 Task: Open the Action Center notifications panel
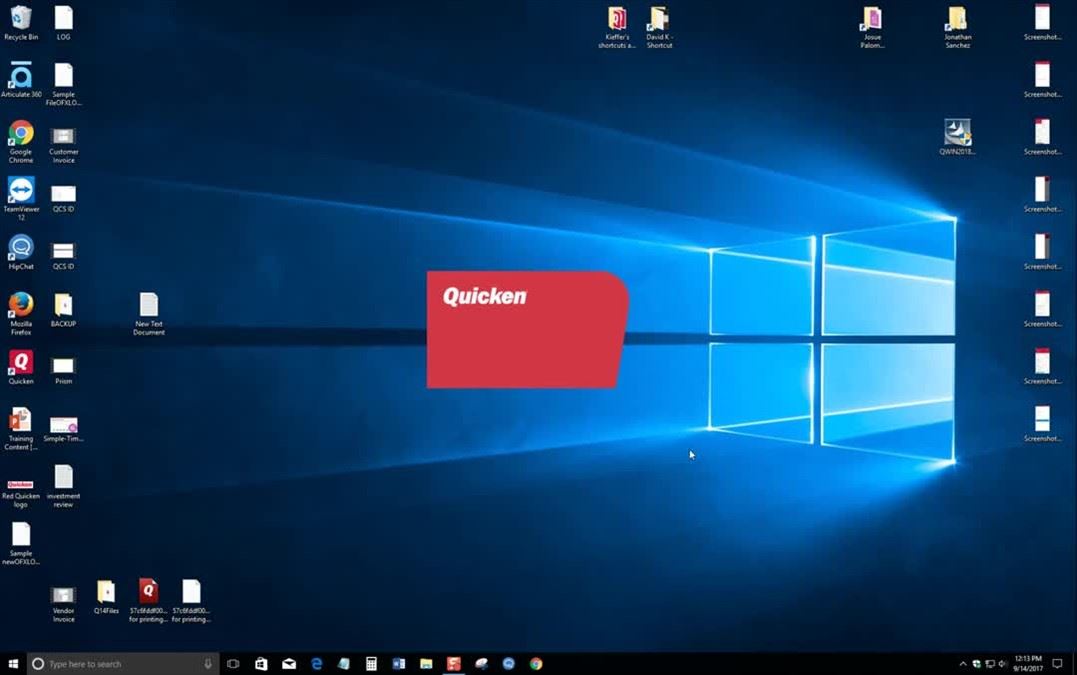1057,663
